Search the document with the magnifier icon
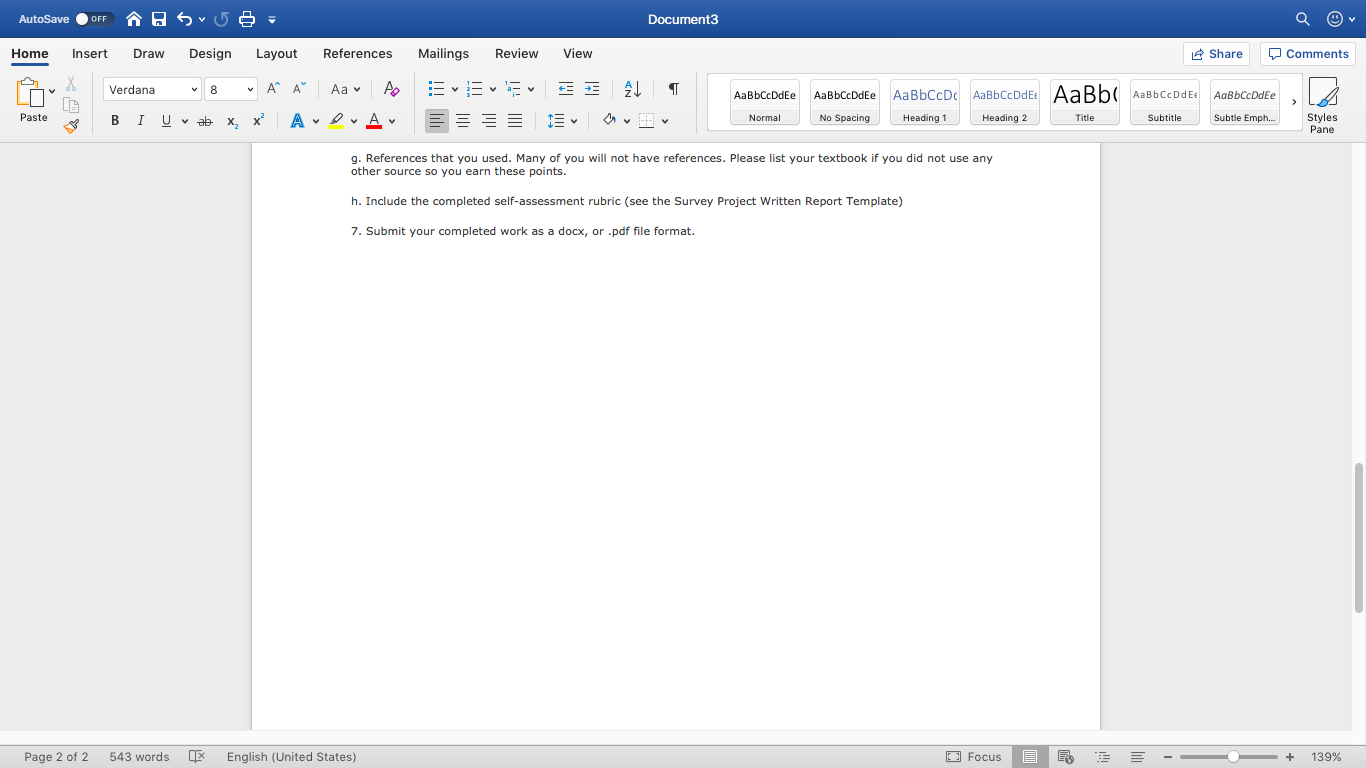Screen dimensions: 1366x768 (x=1302, y=19)
